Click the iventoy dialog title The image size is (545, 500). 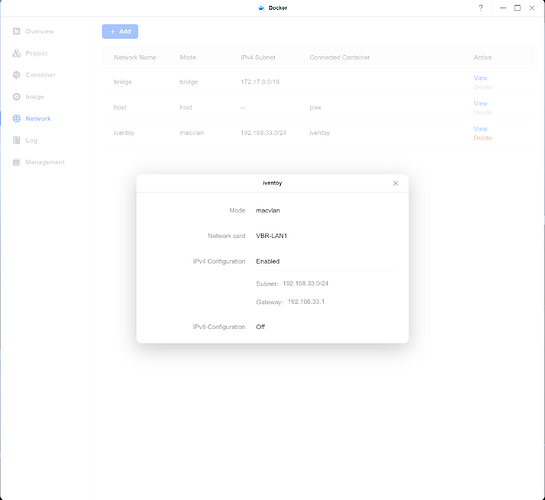272,183
